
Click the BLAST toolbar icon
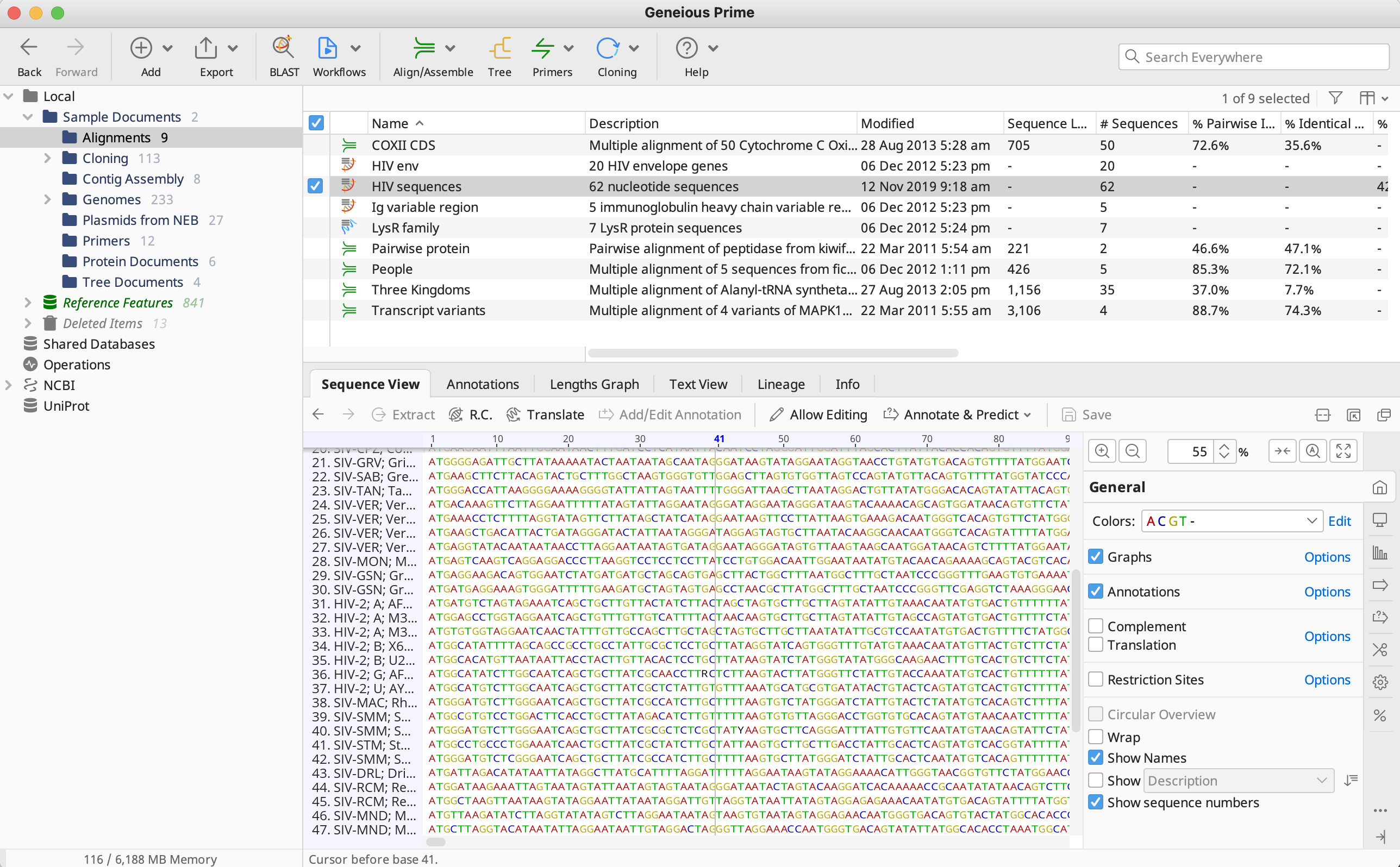(284, 49)
